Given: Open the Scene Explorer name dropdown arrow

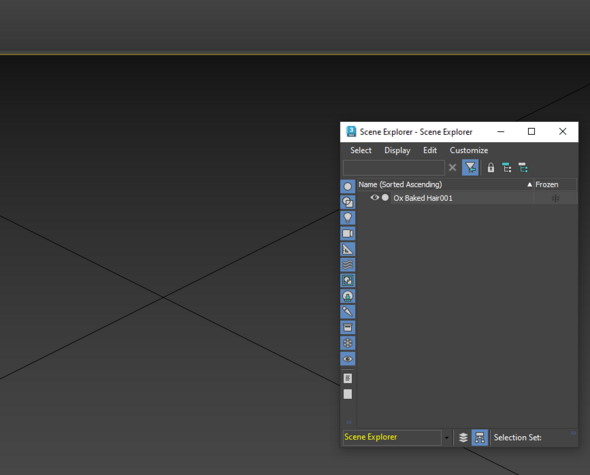Looking at the screenshot, I should click(447, 437).
